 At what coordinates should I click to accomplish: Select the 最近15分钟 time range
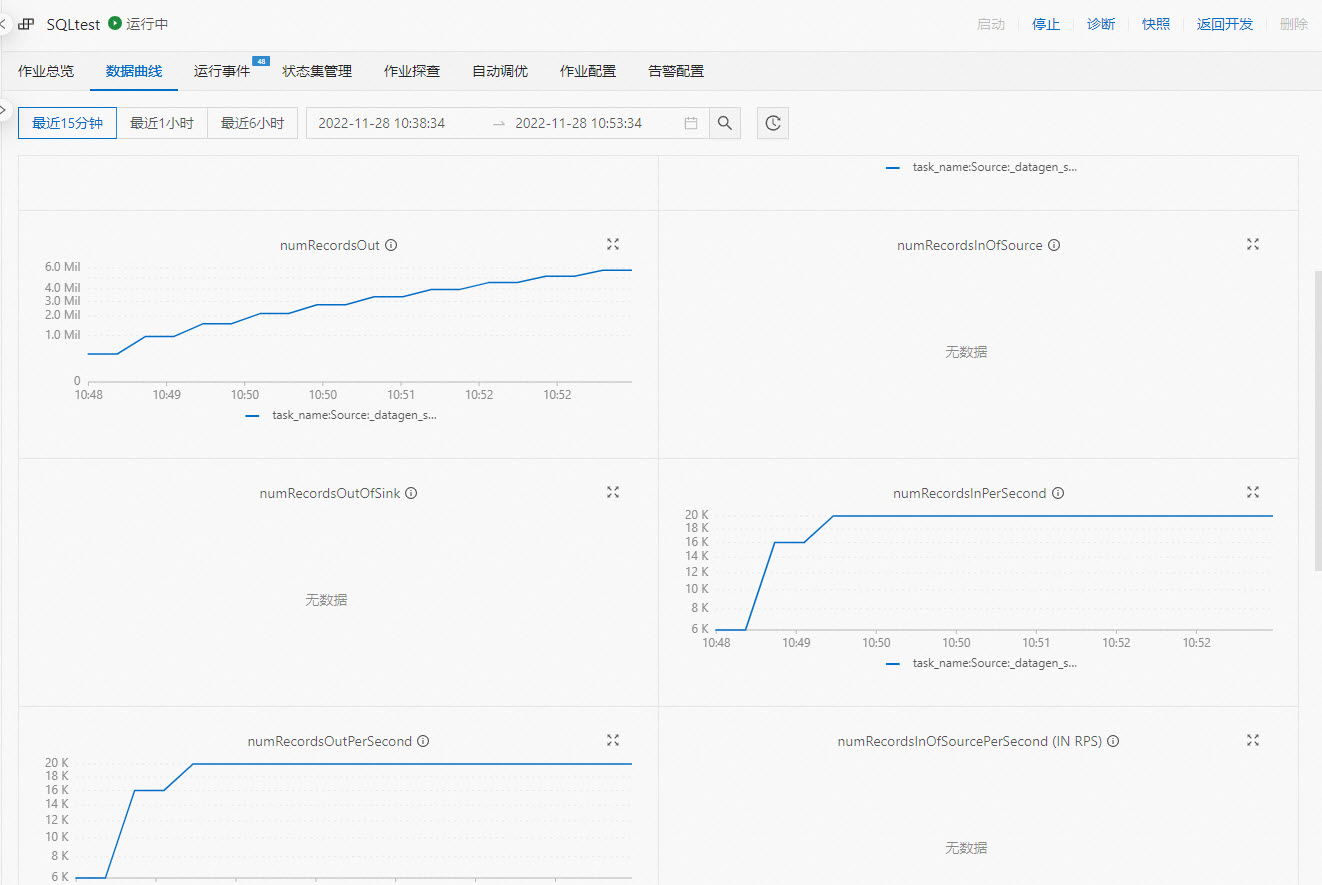point(67,123)
